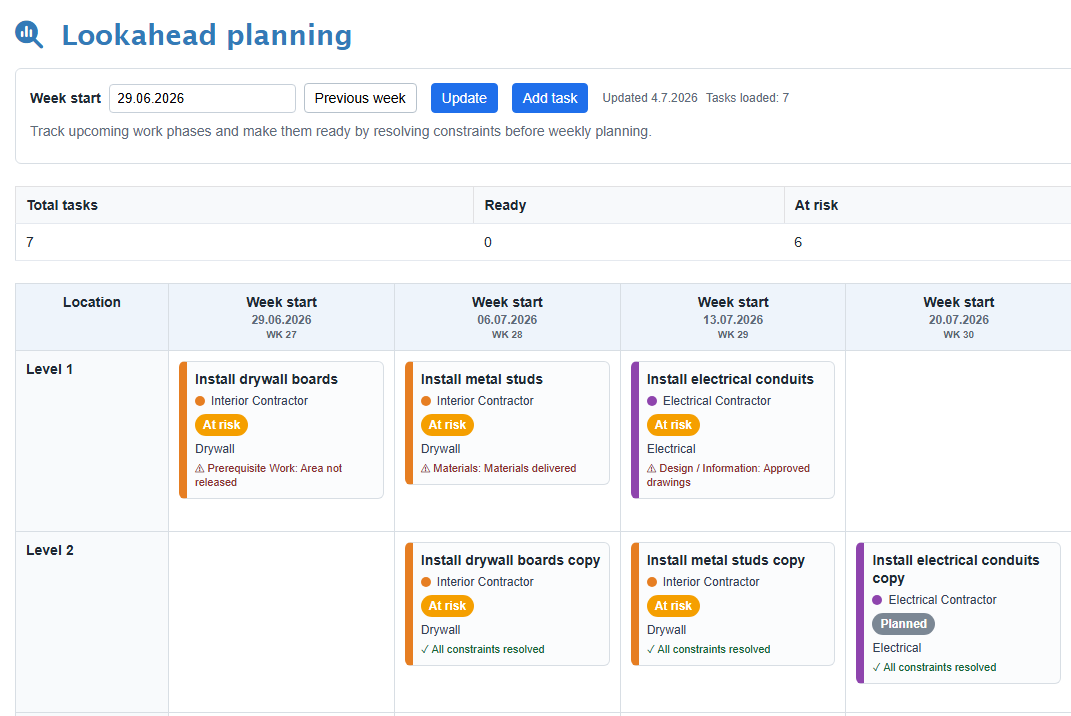This screenshot has height=716, width=1071.
Task: Click All constraints resolved under metal studs copy
Action: pos(708,650)
